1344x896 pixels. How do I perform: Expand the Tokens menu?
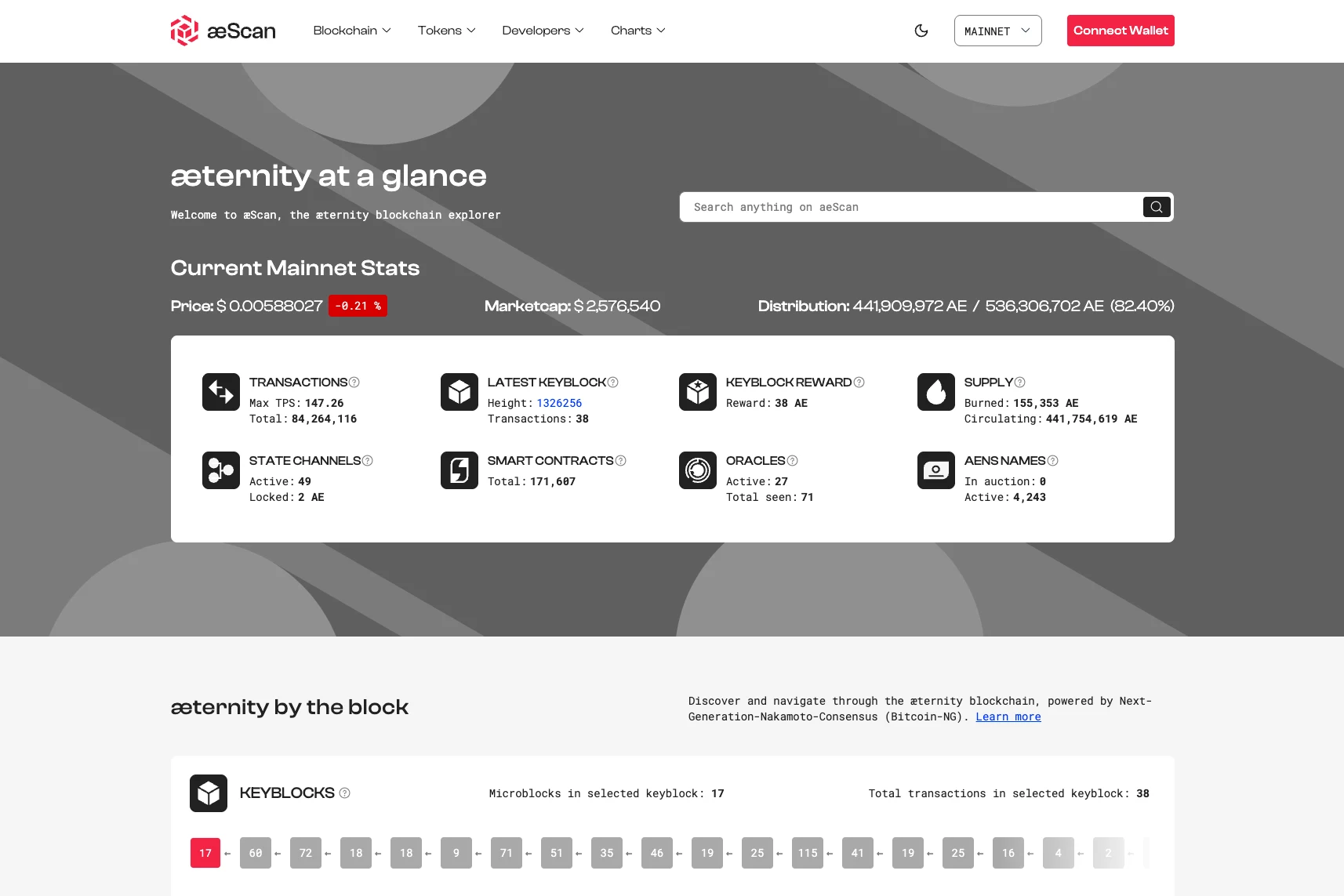click(446, 31)
